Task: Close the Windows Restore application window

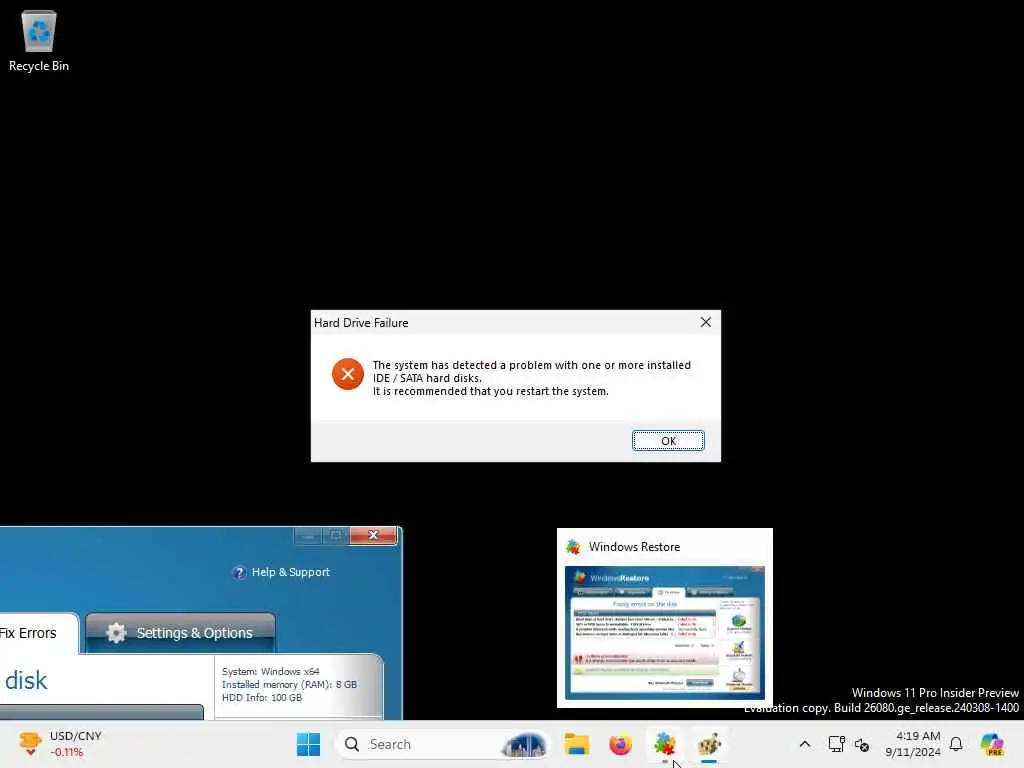Action: click(x=373, y=535)
